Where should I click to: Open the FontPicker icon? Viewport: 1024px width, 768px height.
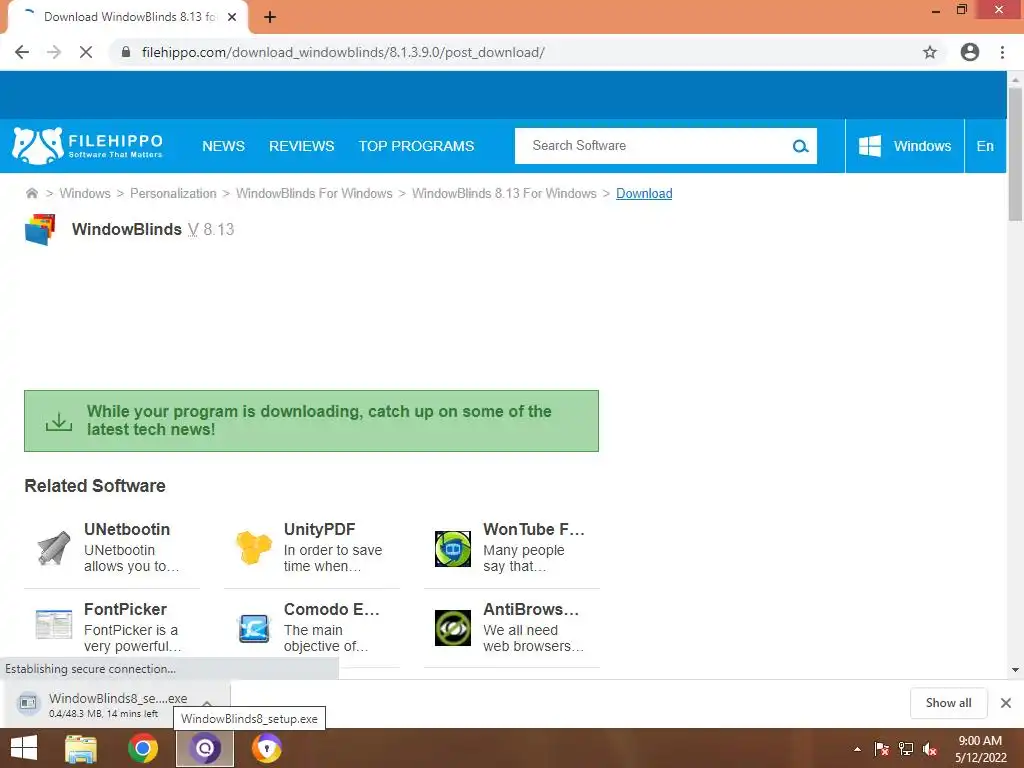coord(54,624)
